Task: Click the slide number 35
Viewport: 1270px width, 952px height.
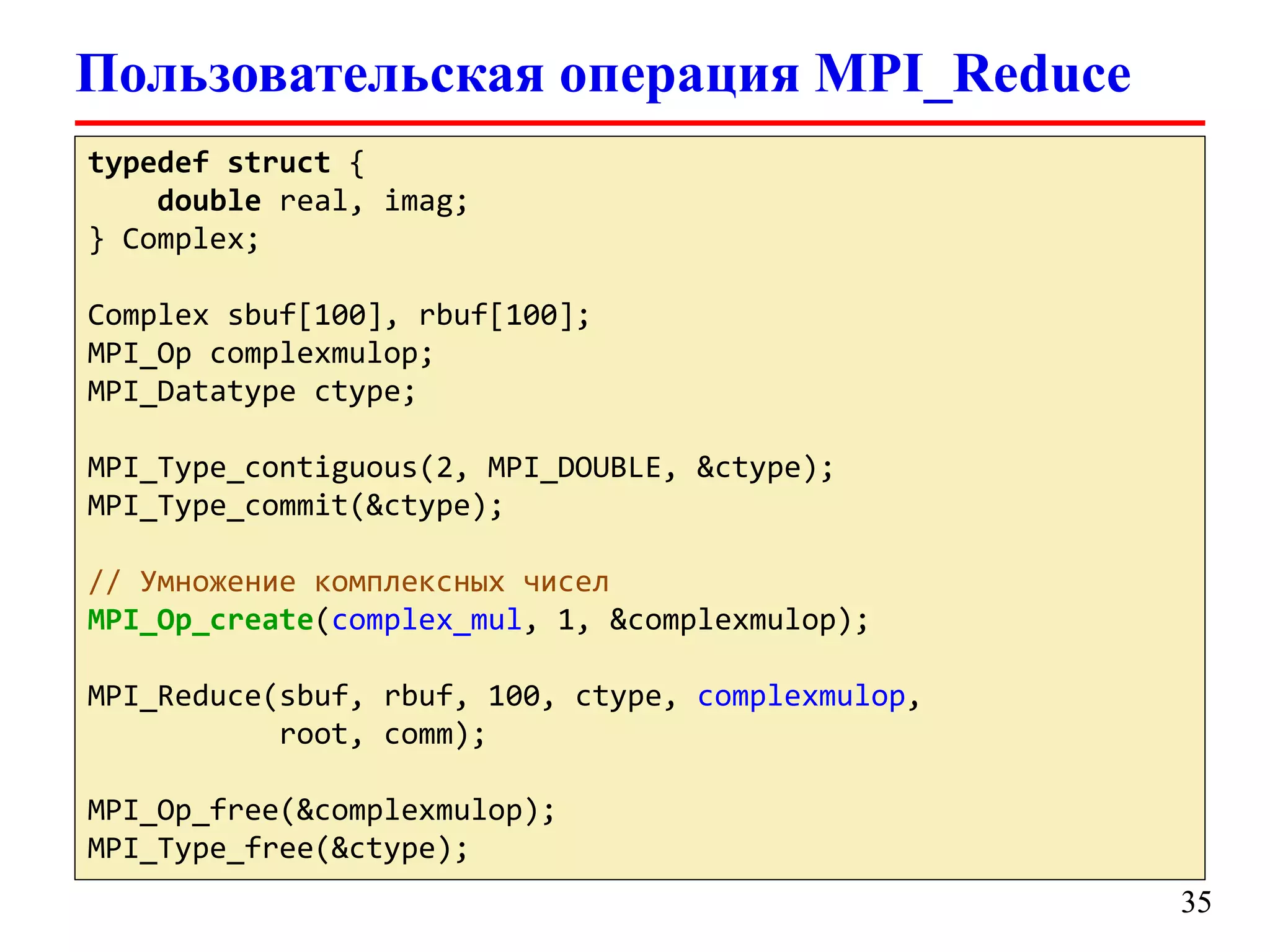Action: 1196,902
